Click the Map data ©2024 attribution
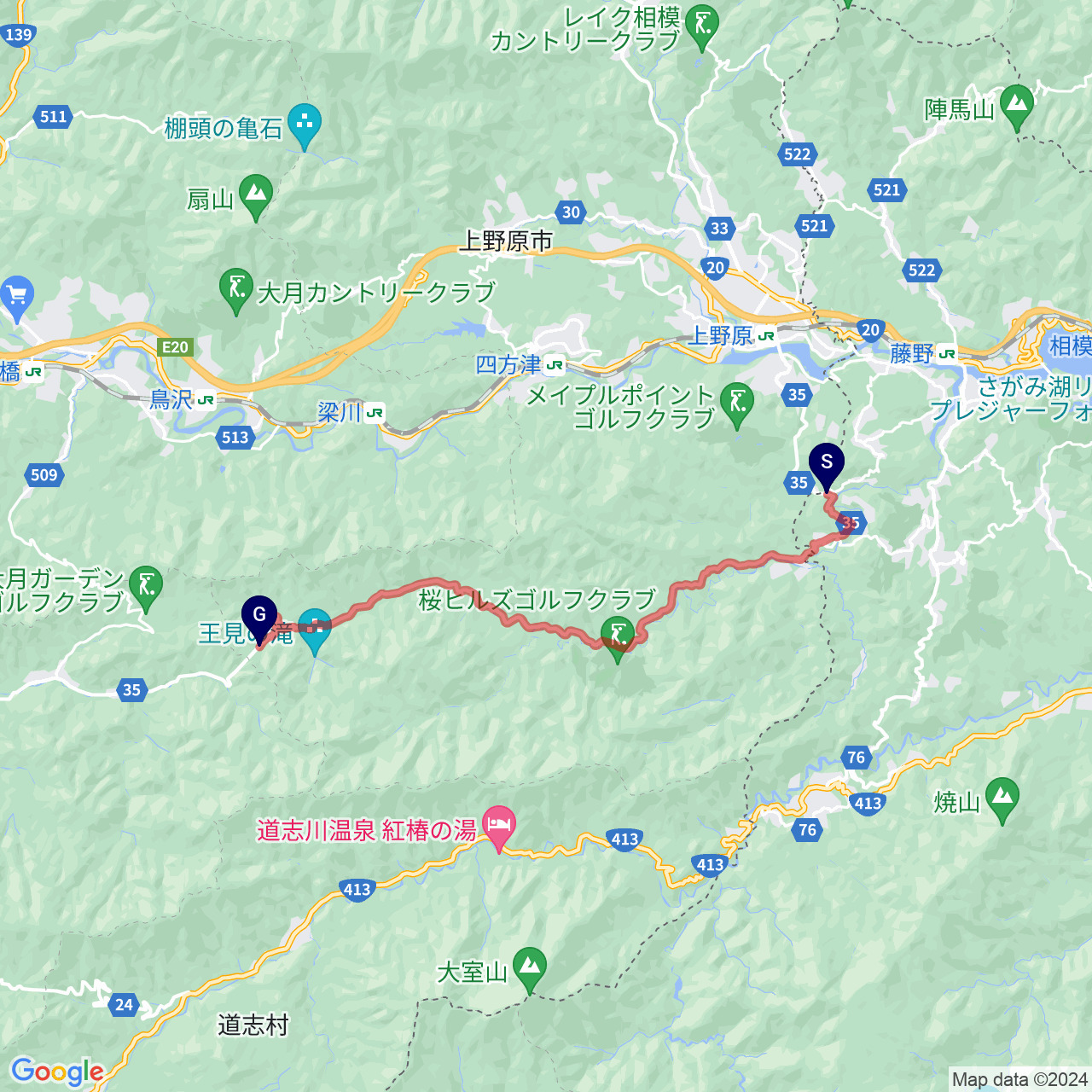Screen dimensions: 1092x1092 (x=1019, y=1080)
